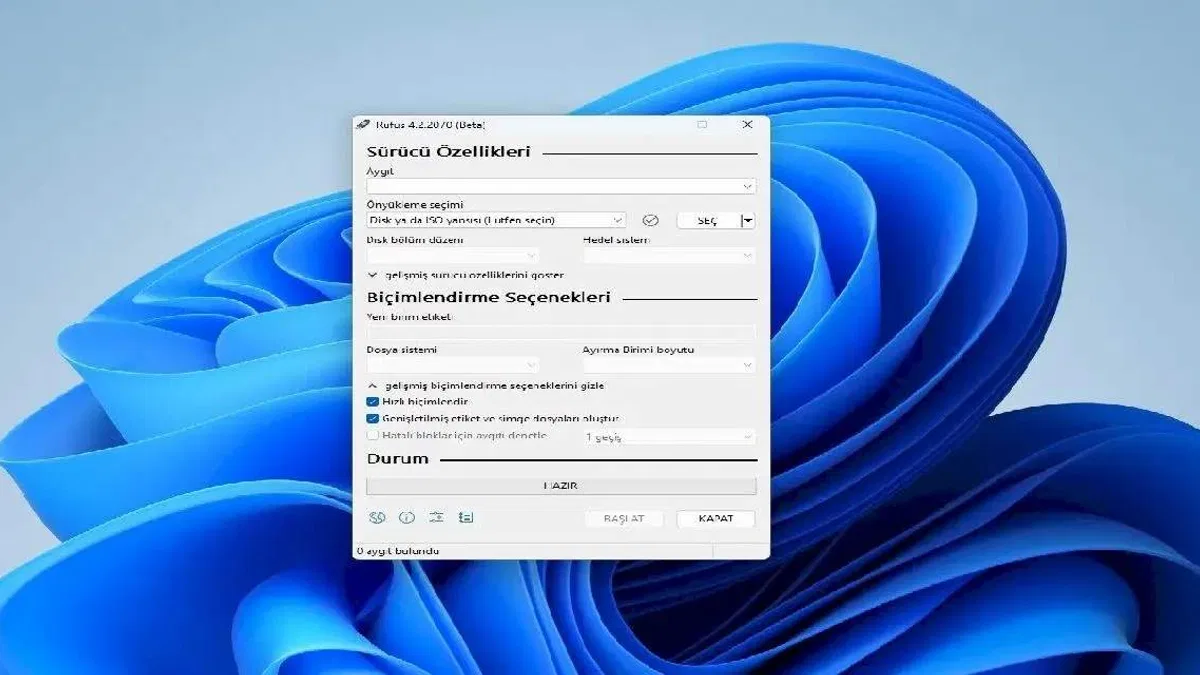1200x675 pixels.
Task: Open Dosya sistemi dropdown
Action: (453, 366)
